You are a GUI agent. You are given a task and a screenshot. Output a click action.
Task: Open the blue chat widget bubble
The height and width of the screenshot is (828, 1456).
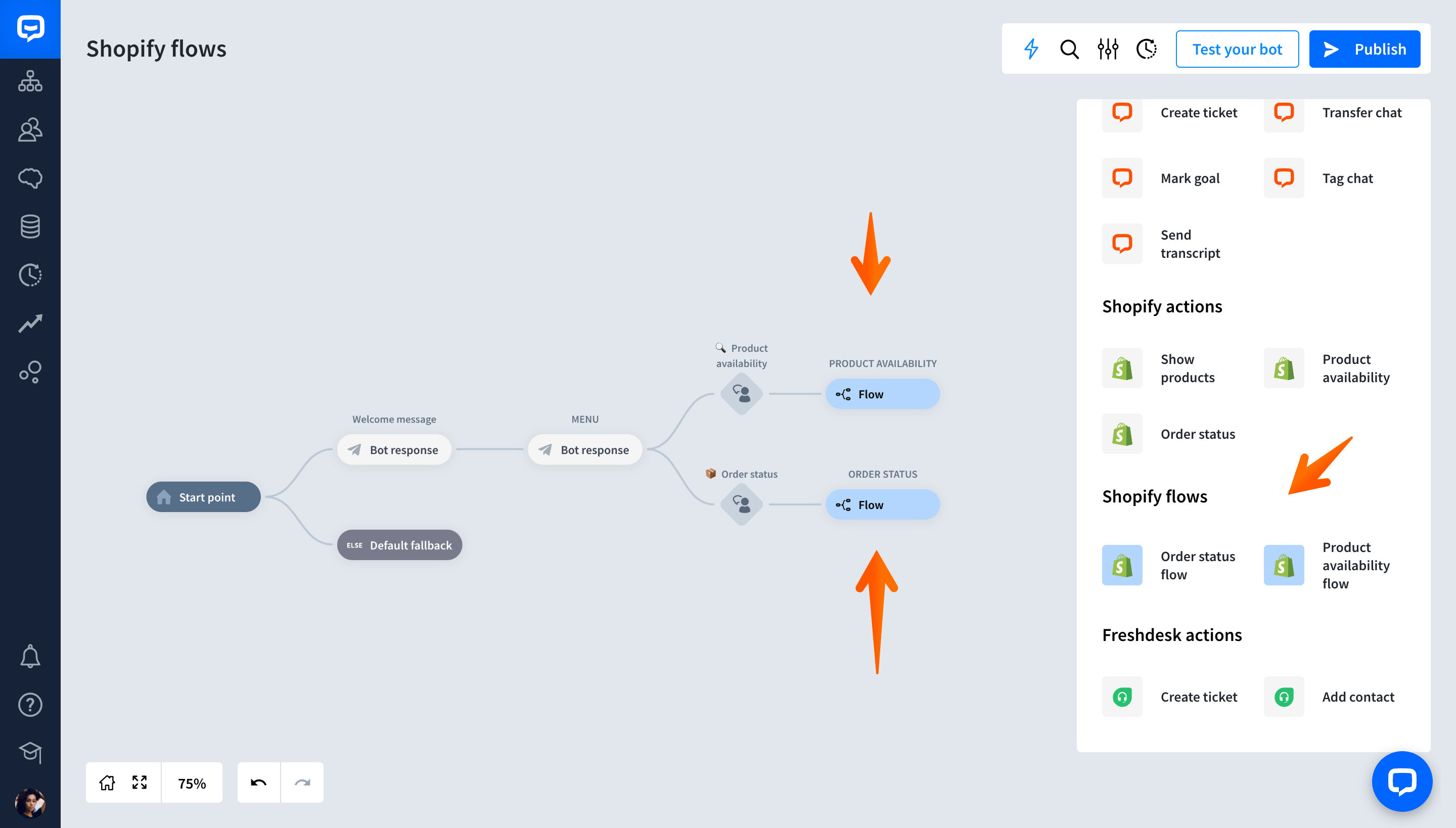pos(1402,781)
